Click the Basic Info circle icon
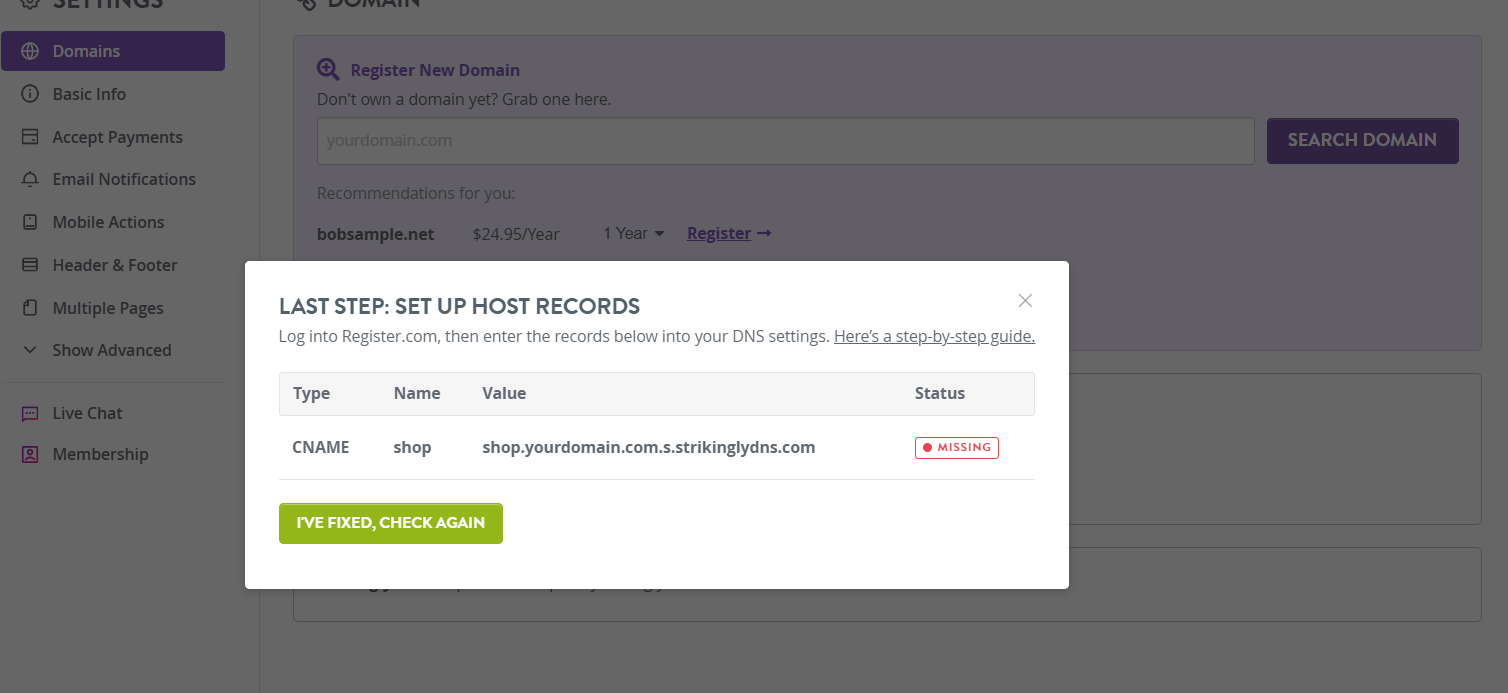Image resolution: width=1508 pixels, height=693 pixels. [30, 94]
